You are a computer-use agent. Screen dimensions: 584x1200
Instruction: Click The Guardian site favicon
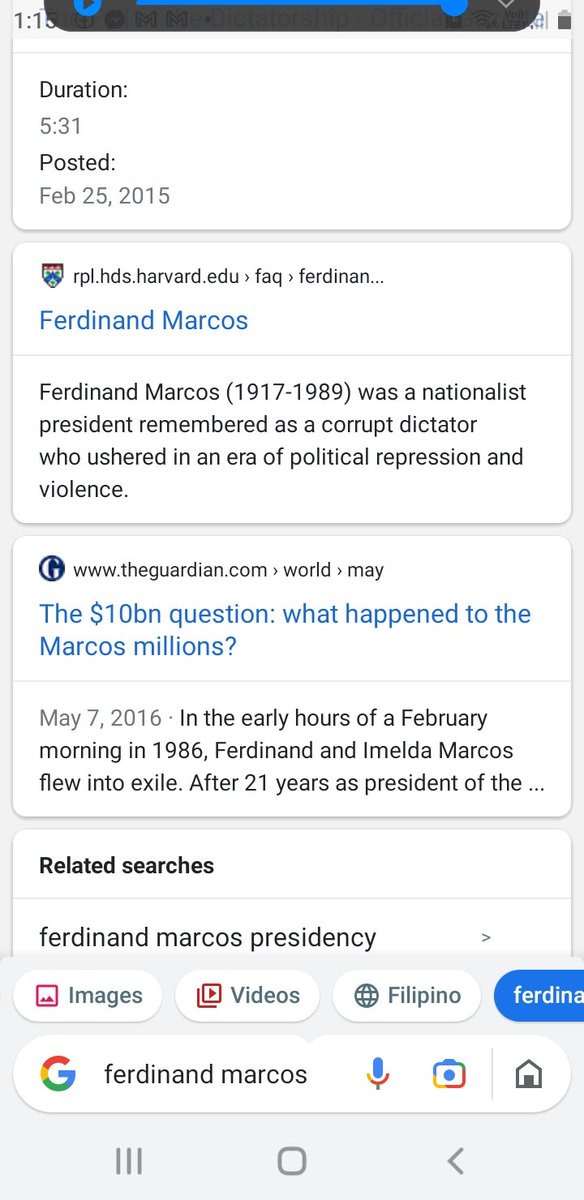click(x=52, y=570)
